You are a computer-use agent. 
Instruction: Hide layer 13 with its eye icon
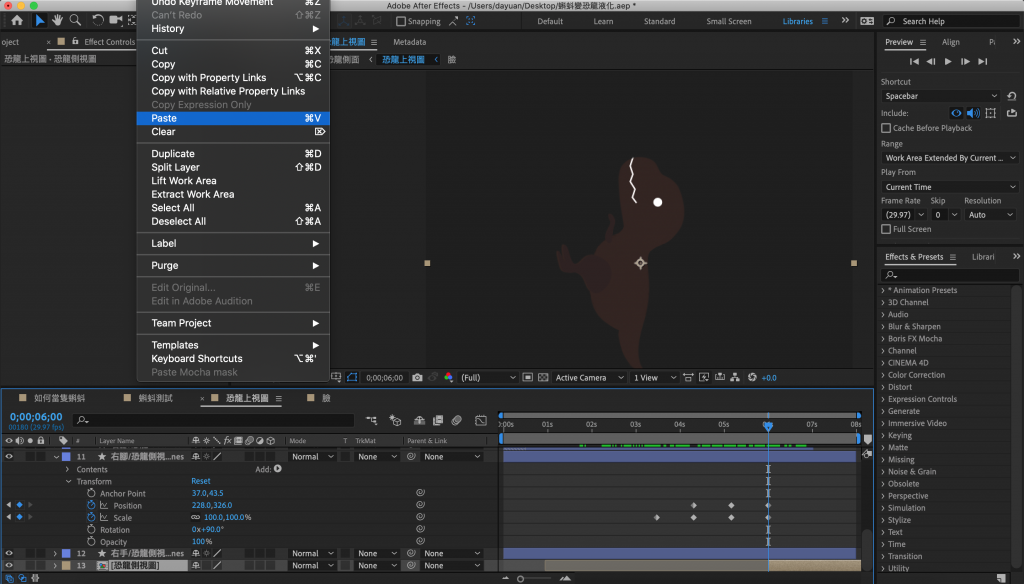click(x=9, y=566)
